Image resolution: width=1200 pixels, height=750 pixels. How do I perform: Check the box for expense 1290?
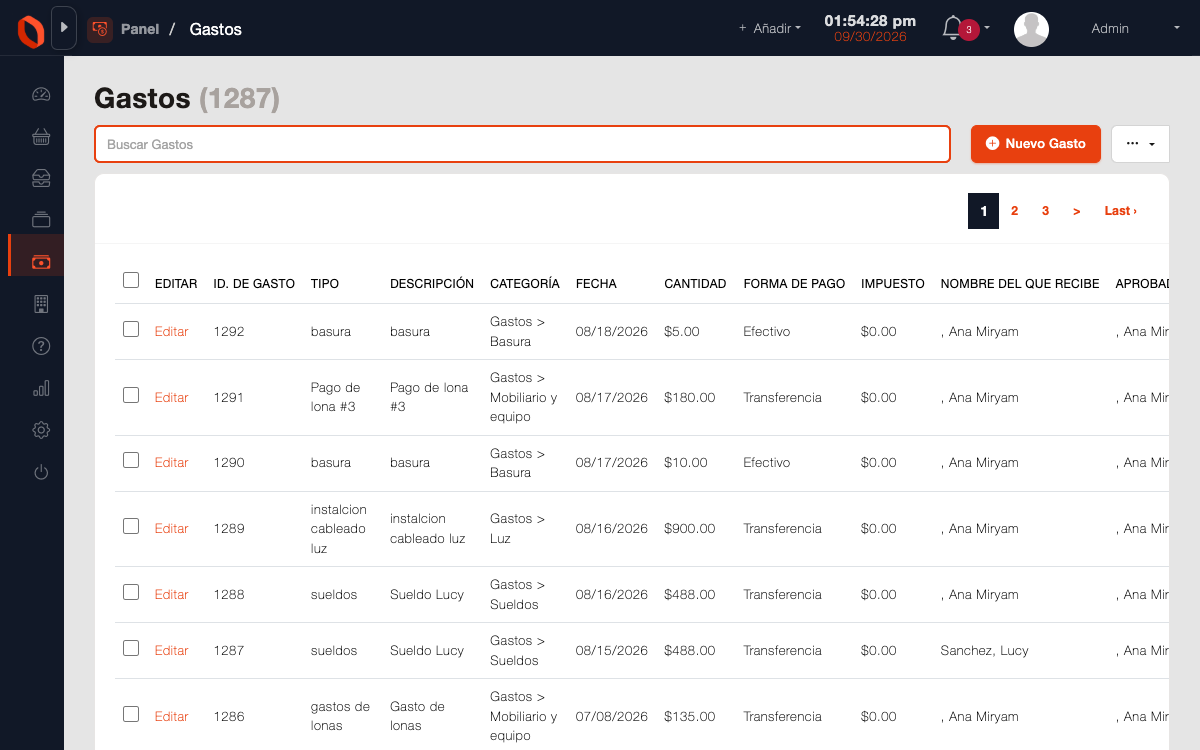pos(131,460)
